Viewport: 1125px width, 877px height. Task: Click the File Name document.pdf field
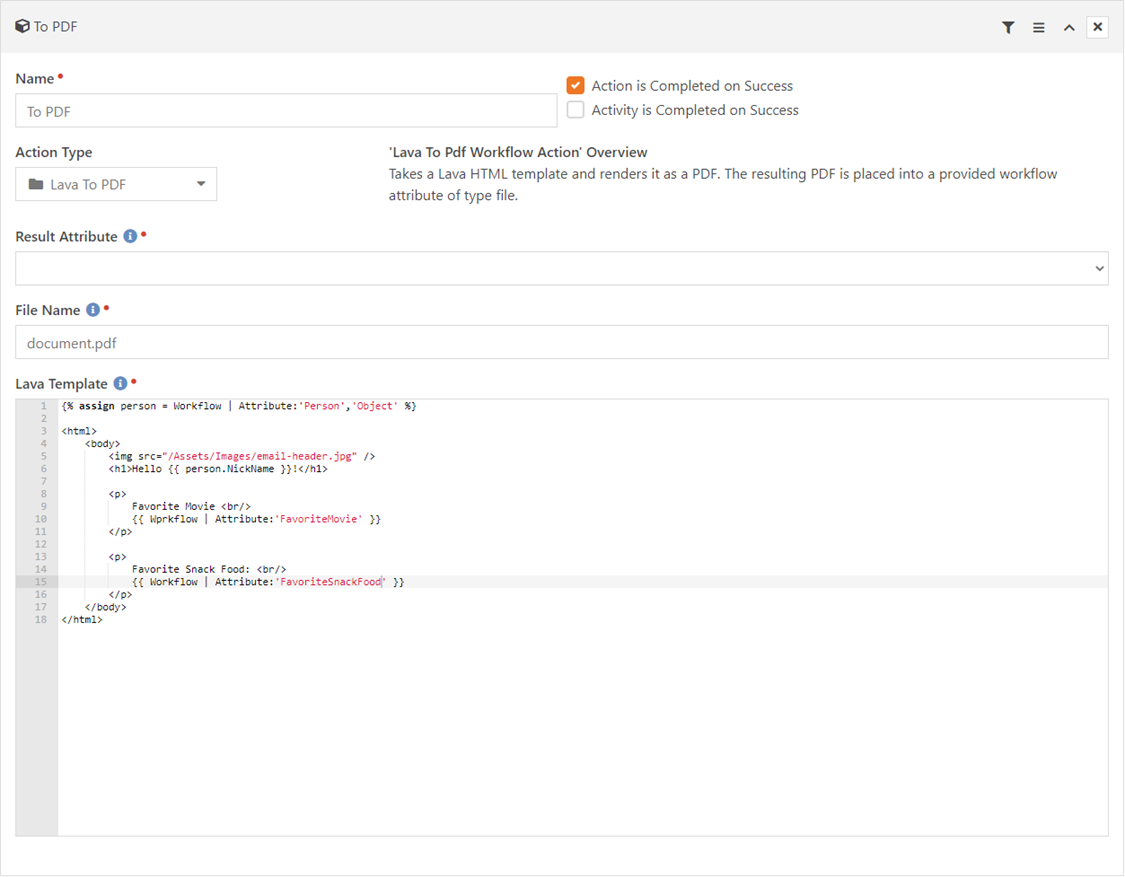pyautogui.click(x=562, y=343)
